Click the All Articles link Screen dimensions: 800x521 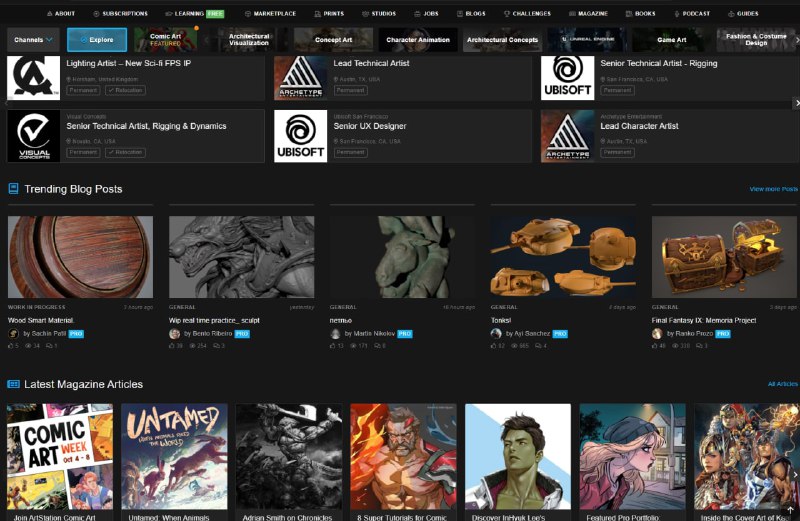point(783,384)
